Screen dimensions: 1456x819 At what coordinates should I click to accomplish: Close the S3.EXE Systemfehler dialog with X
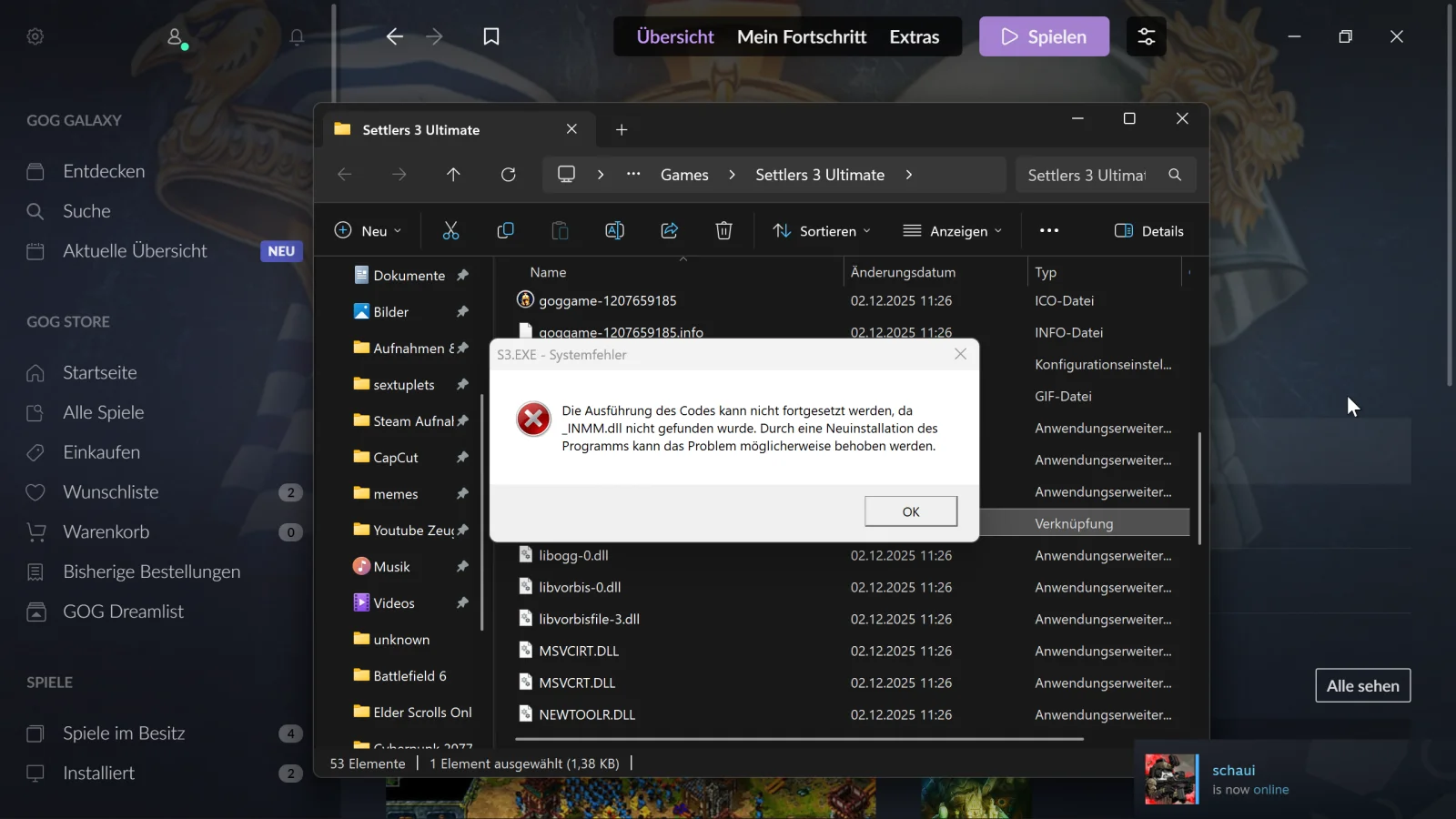click(x=960, y=354)
